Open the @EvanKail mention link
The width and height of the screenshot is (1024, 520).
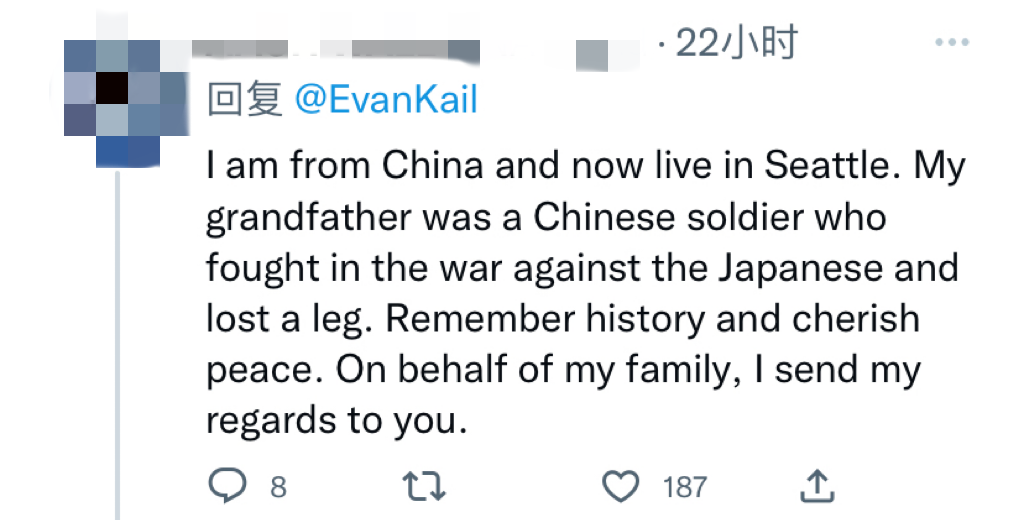[x=385, y=100]
